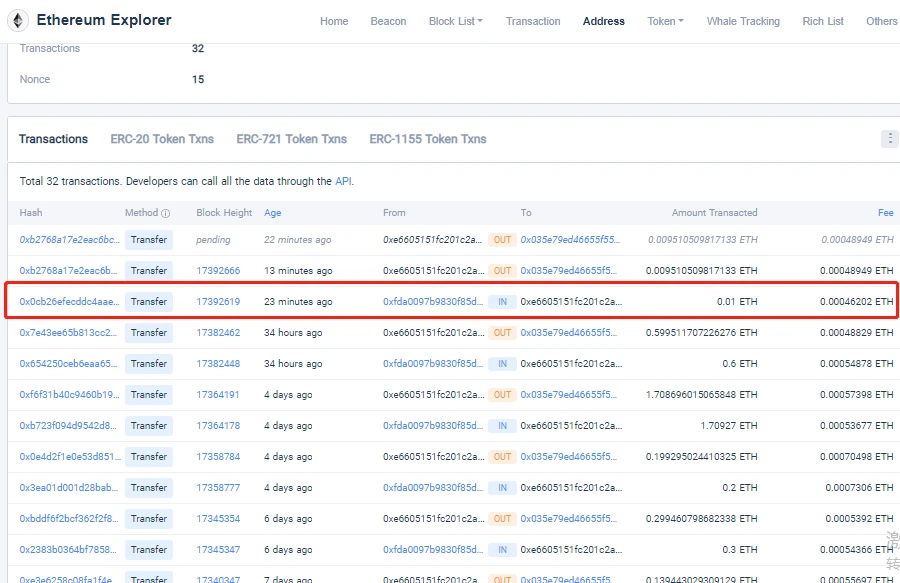Click the Method column info icon
The image size is (900, 583).
pyautogui.click(x=166, y=213)
